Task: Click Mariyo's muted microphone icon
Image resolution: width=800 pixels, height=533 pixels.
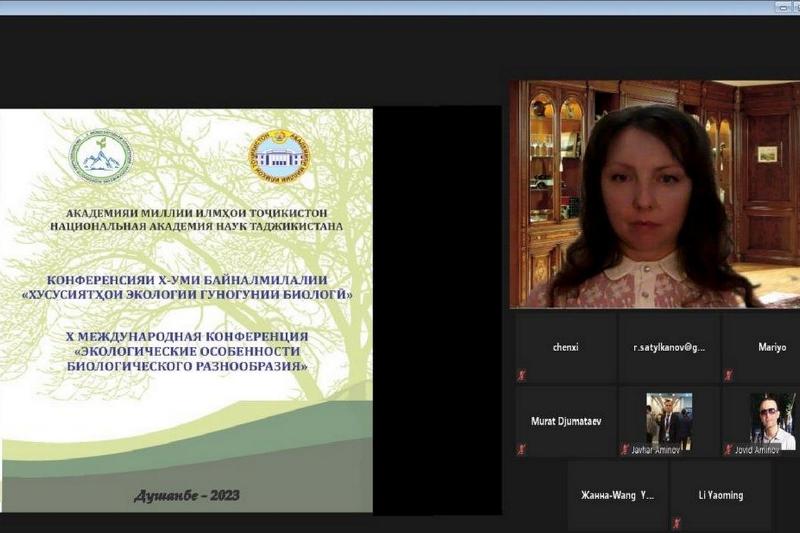Action: pos(728,375)
